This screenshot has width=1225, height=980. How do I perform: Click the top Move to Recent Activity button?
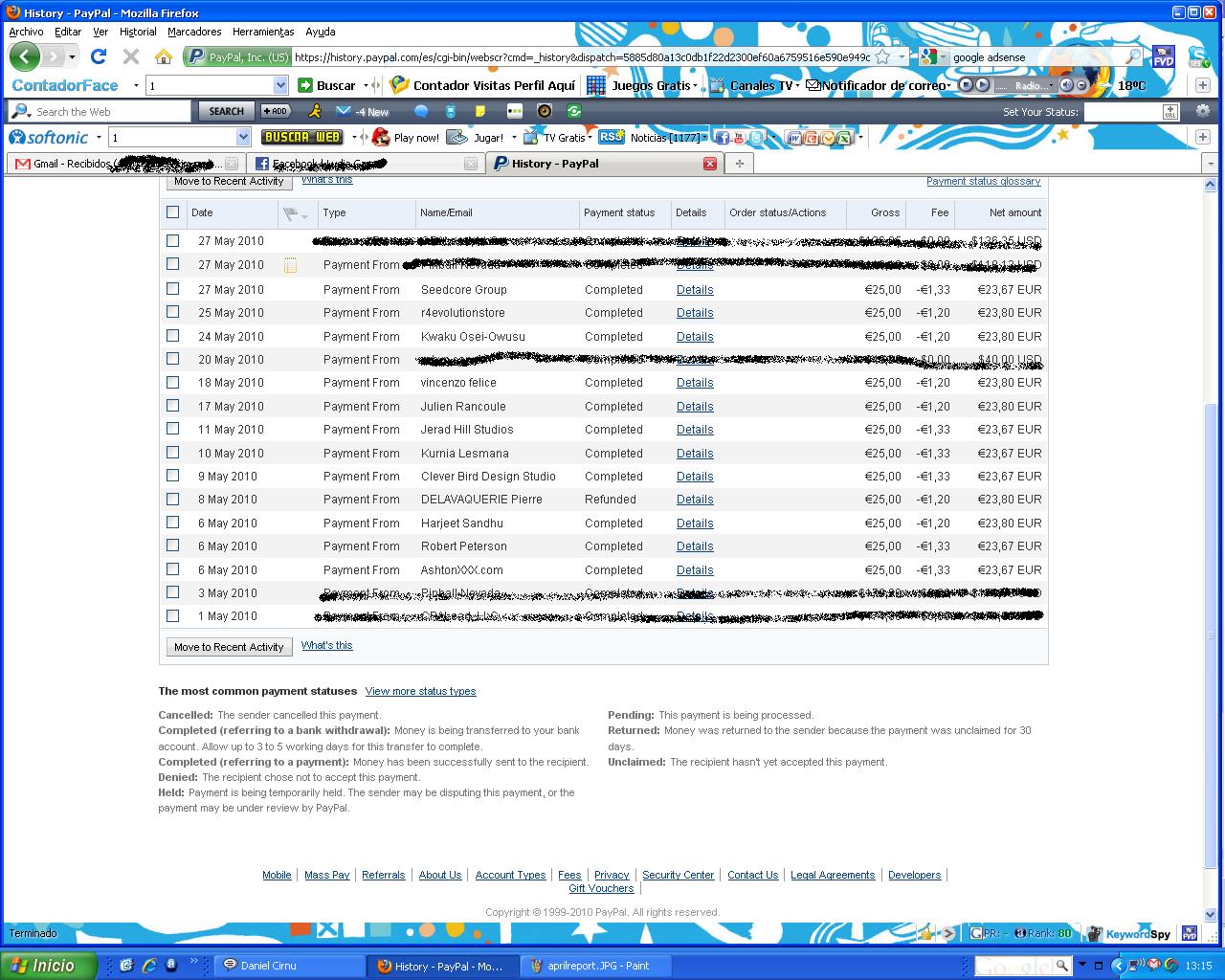click(229, 181)
